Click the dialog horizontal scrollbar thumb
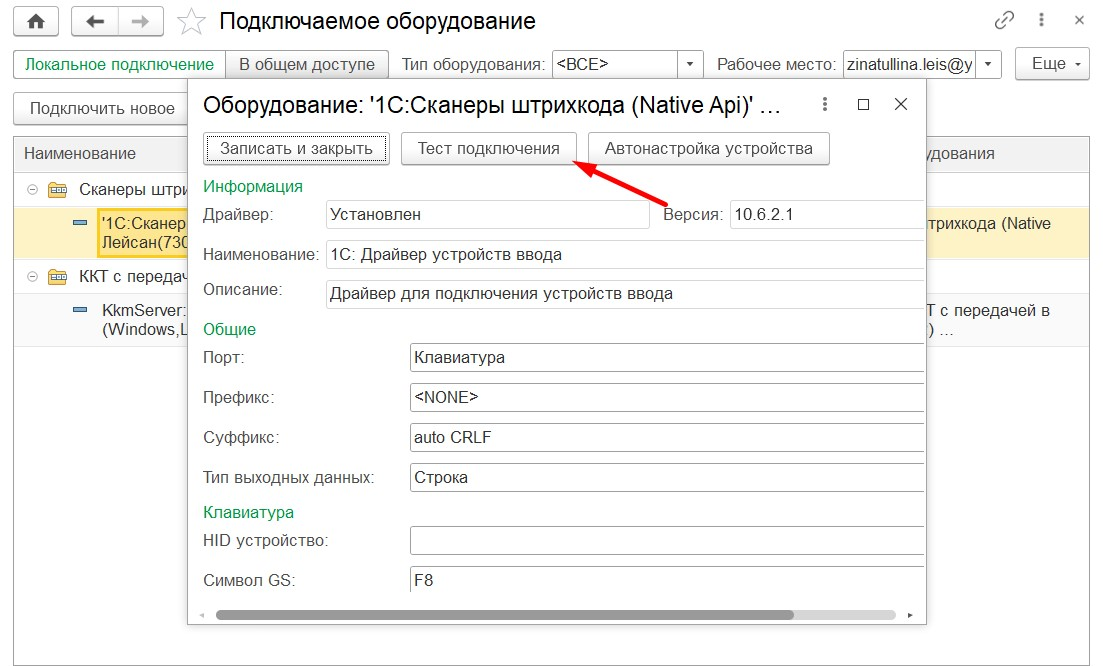The image size is (1103, 666). click(505, 615)
